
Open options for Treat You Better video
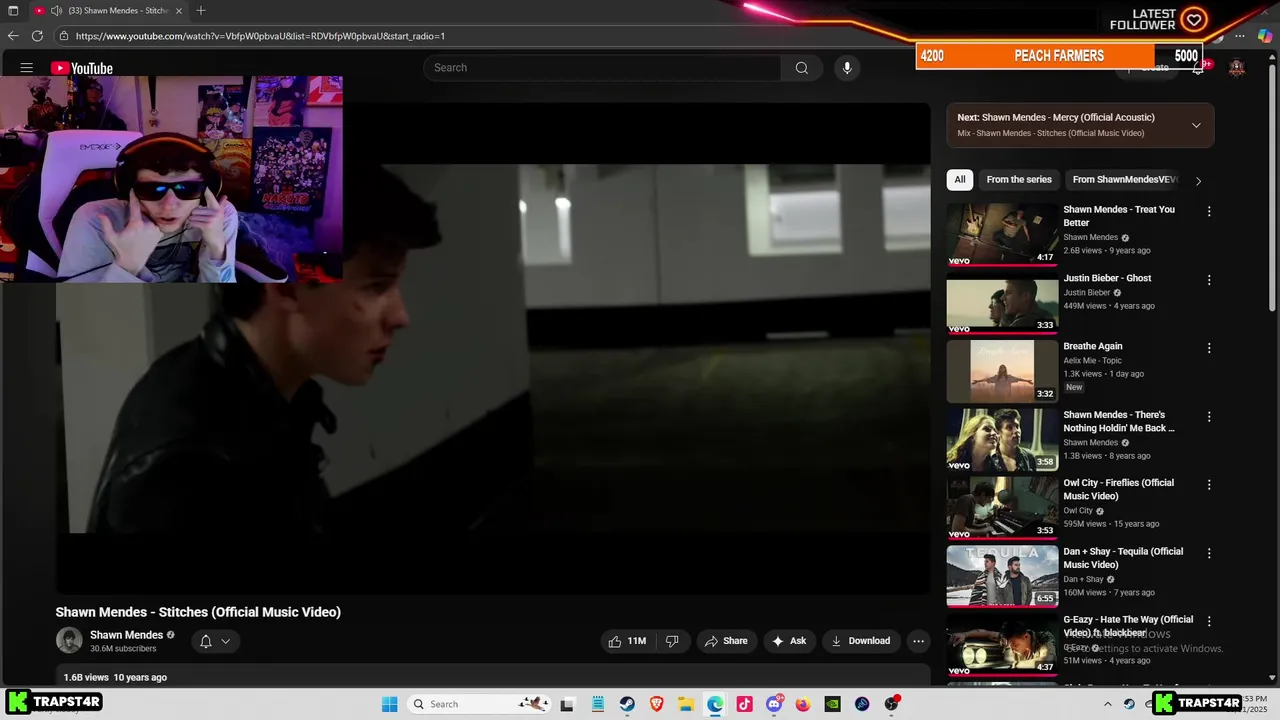click(x=1209, y=212)
